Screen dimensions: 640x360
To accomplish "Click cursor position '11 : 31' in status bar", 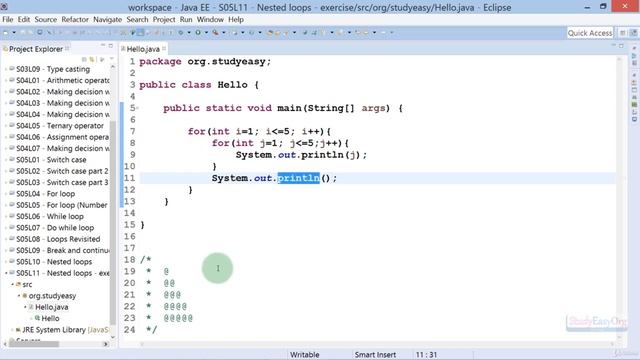I will point(426,355).
